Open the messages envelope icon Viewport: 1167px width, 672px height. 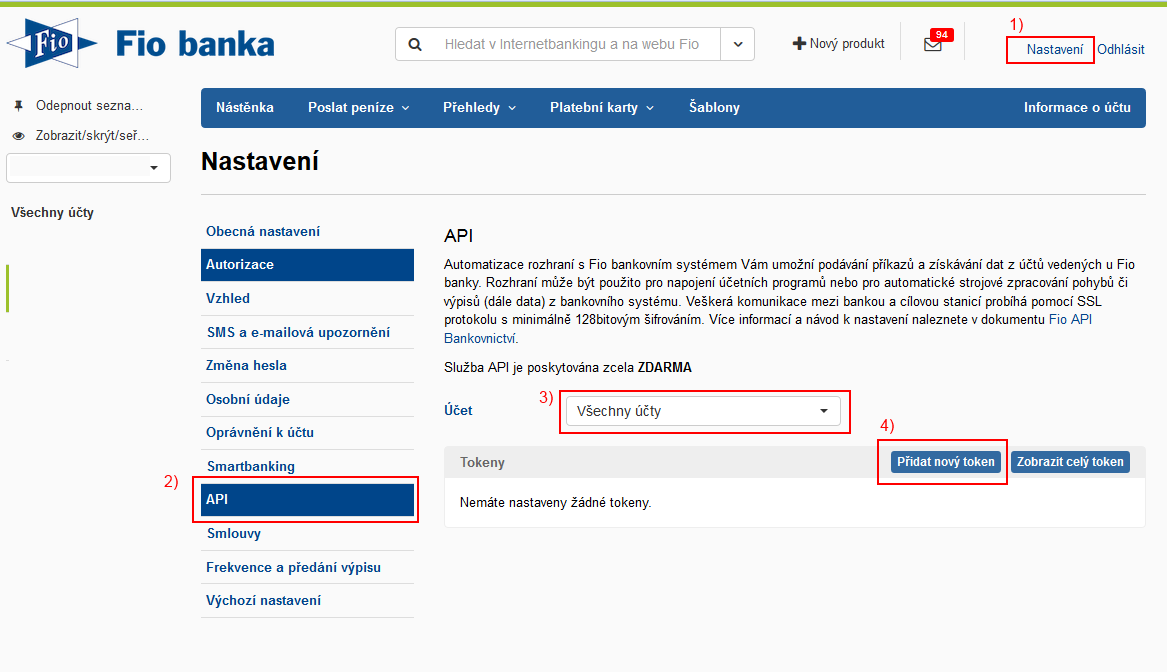point(933,45)
